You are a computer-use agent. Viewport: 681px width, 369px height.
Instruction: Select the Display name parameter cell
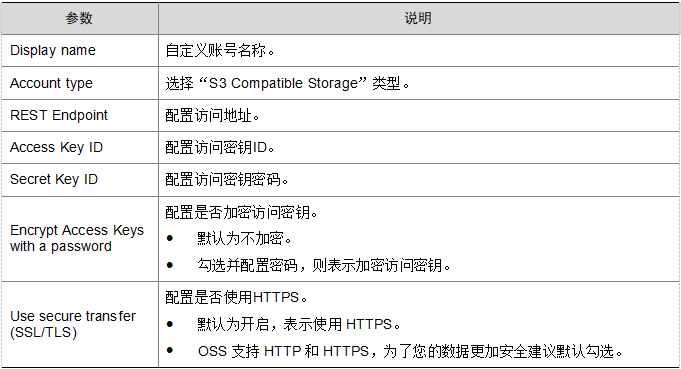[79, 50]
